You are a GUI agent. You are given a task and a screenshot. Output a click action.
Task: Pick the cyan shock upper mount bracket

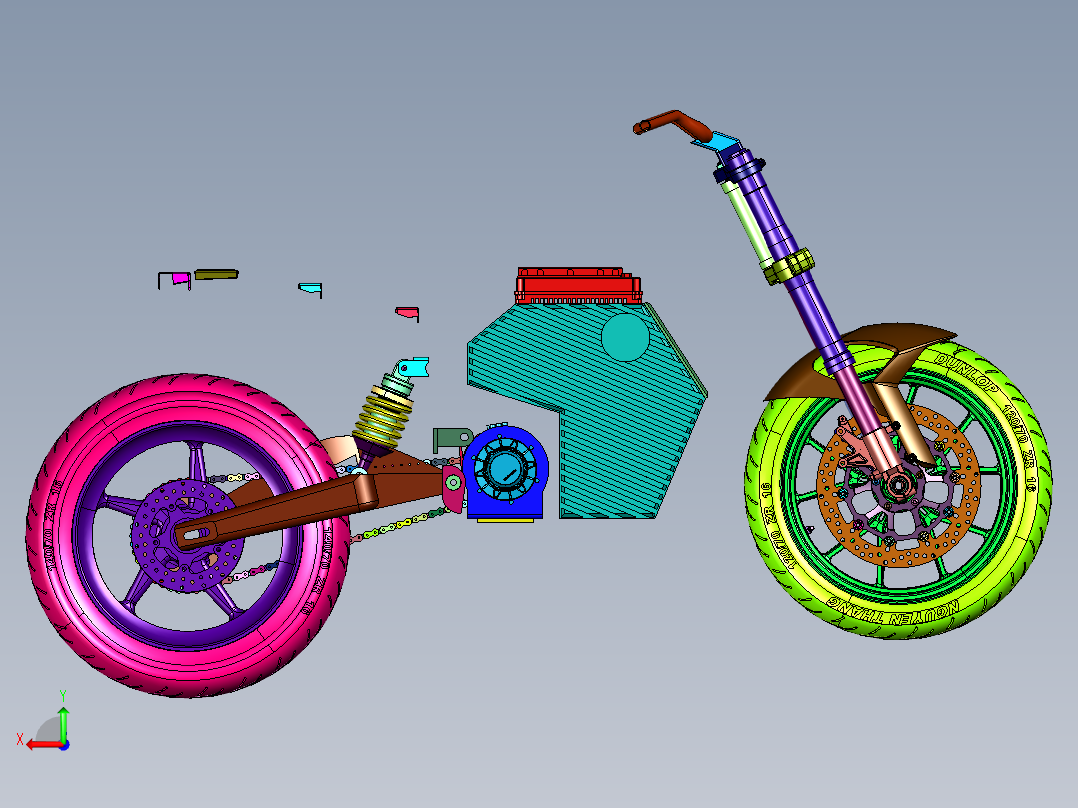415,367
